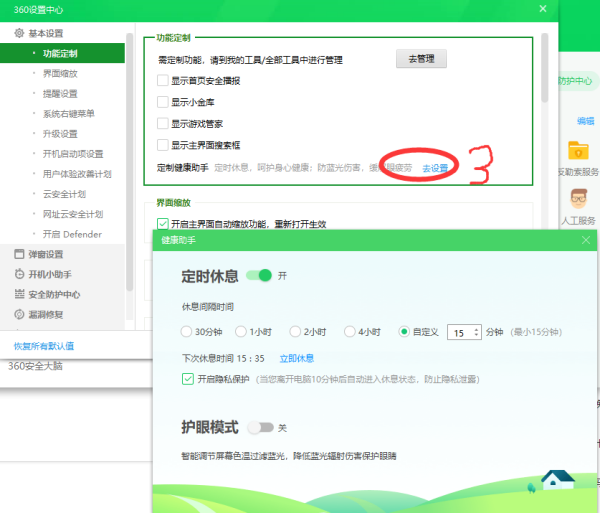This screenshot has height=513, width=600.
Task: Enable the 护眼模式 switch
Action: pos(259,427)
